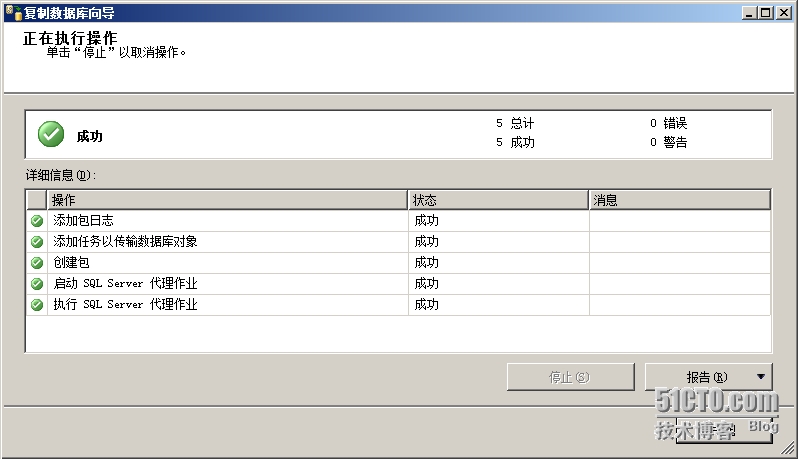Screen dimensions: 798x459
Task: Click the 消息 column header
Action: coord(679,200)
